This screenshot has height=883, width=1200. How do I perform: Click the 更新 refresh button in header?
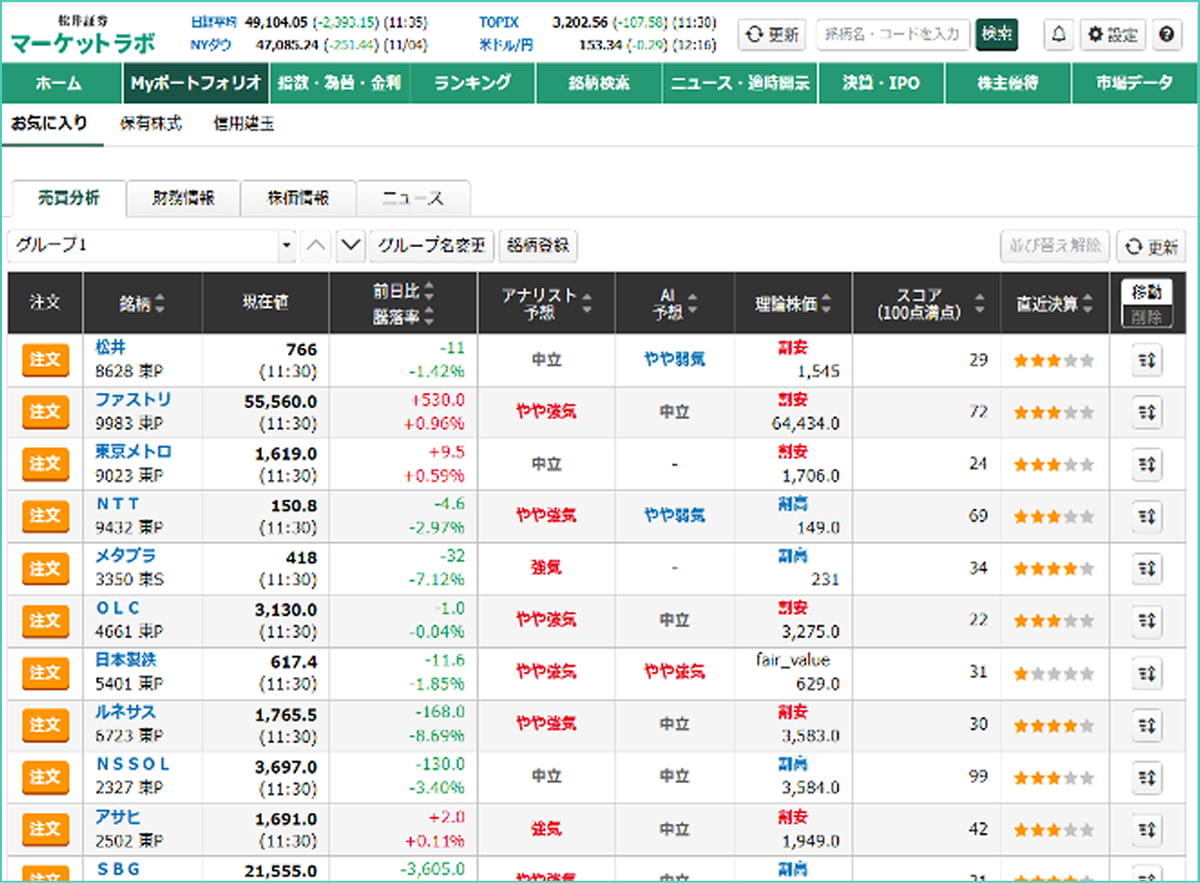[x=772, y=34]
